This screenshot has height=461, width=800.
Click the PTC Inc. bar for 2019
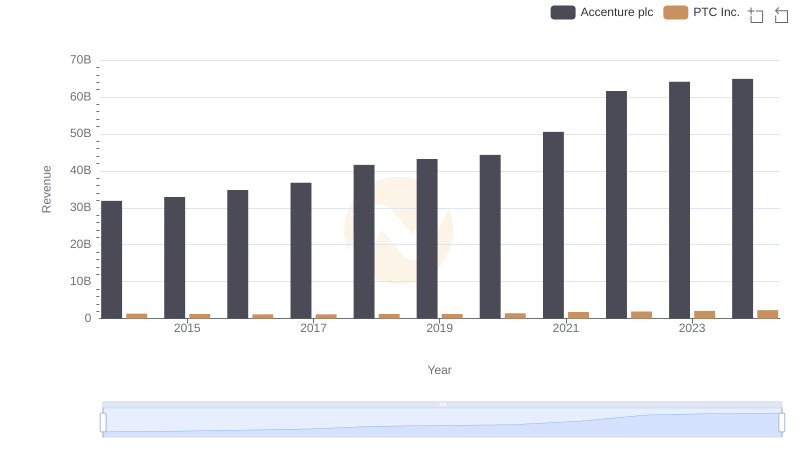452,316
